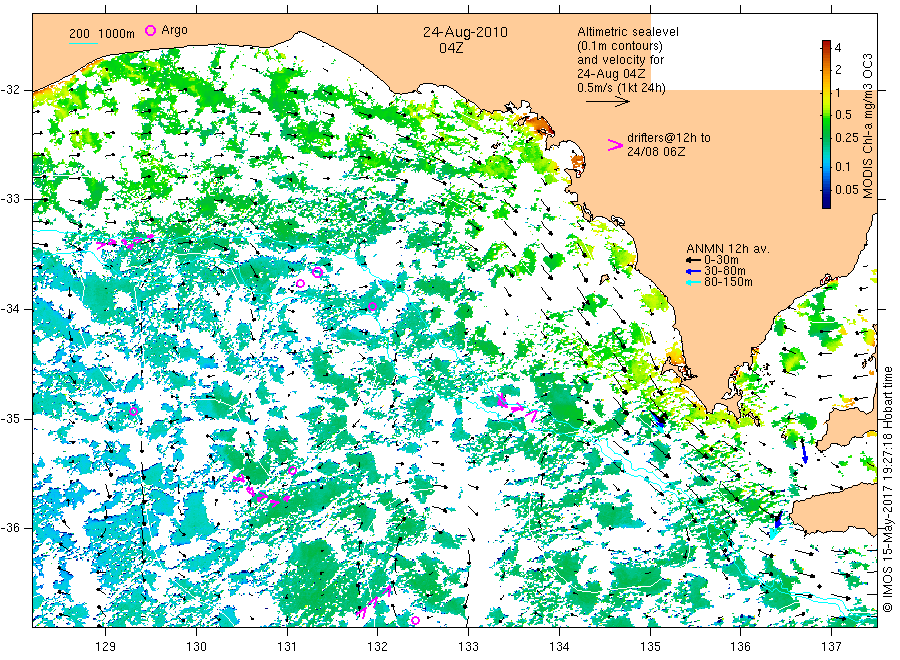
Task: Click the "04Z" time label under the date
Action: pyautogui.click(x=451, y=48)
